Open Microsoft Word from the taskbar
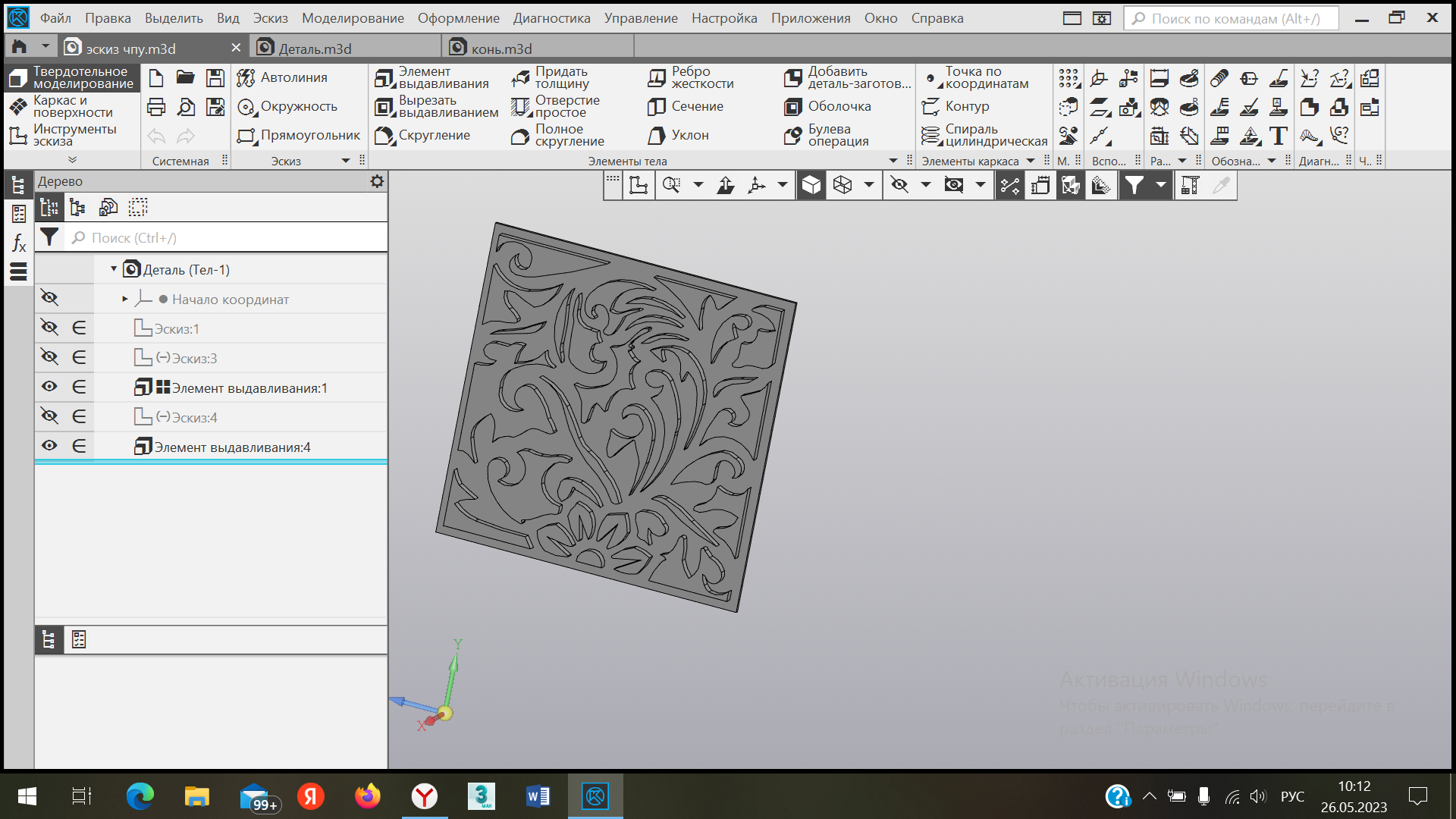 [538, 796]
